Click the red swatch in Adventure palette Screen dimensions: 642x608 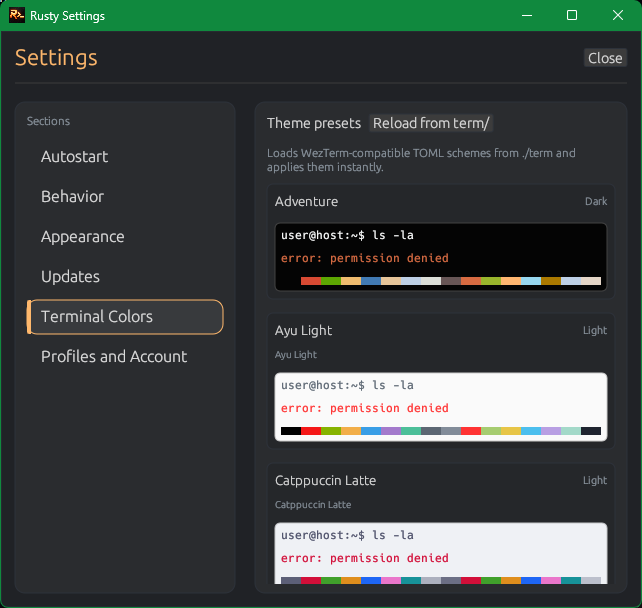pos(311,281)
